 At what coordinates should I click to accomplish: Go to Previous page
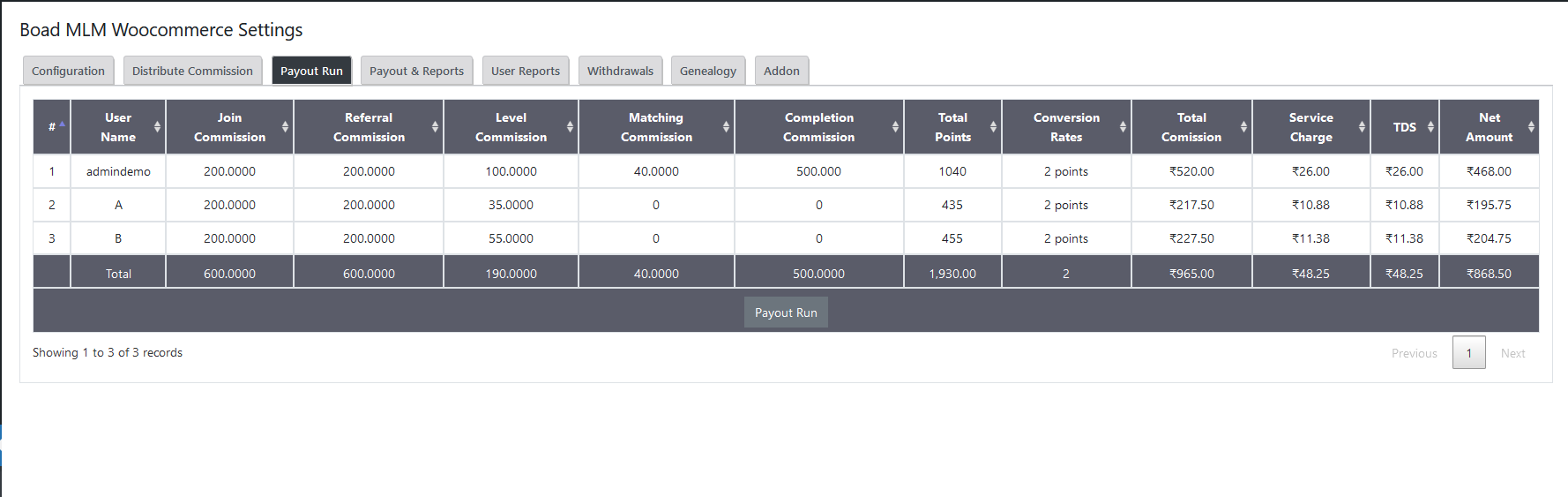click(1414, 353)
